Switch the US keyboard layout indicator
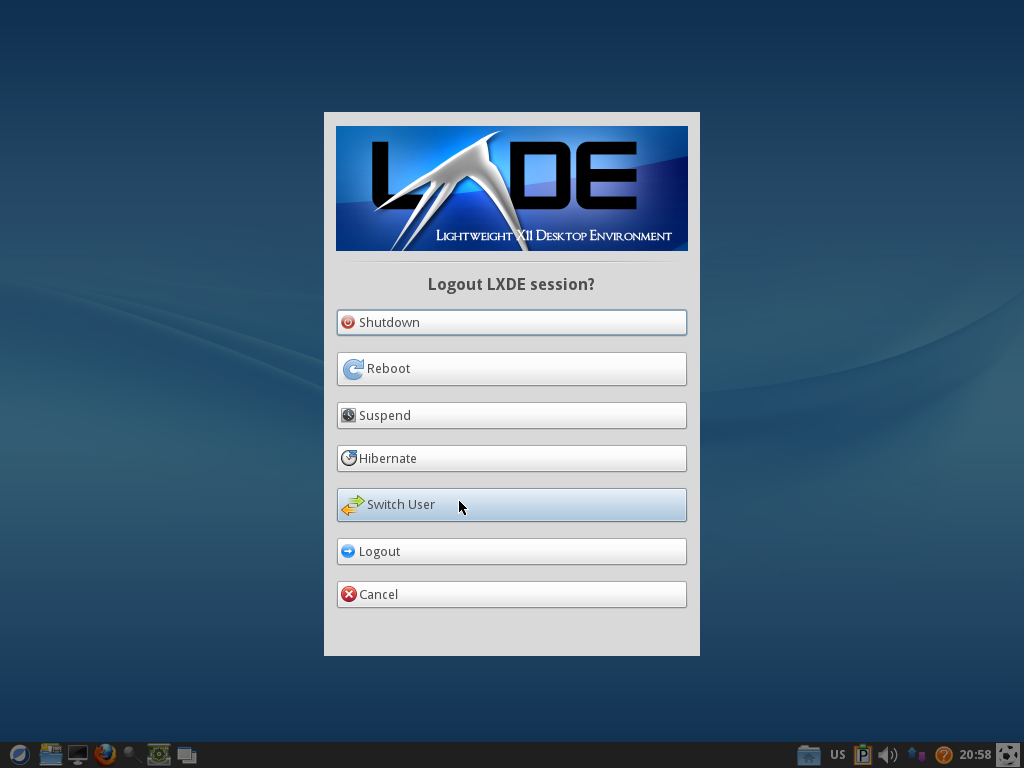 coord(837,754)
